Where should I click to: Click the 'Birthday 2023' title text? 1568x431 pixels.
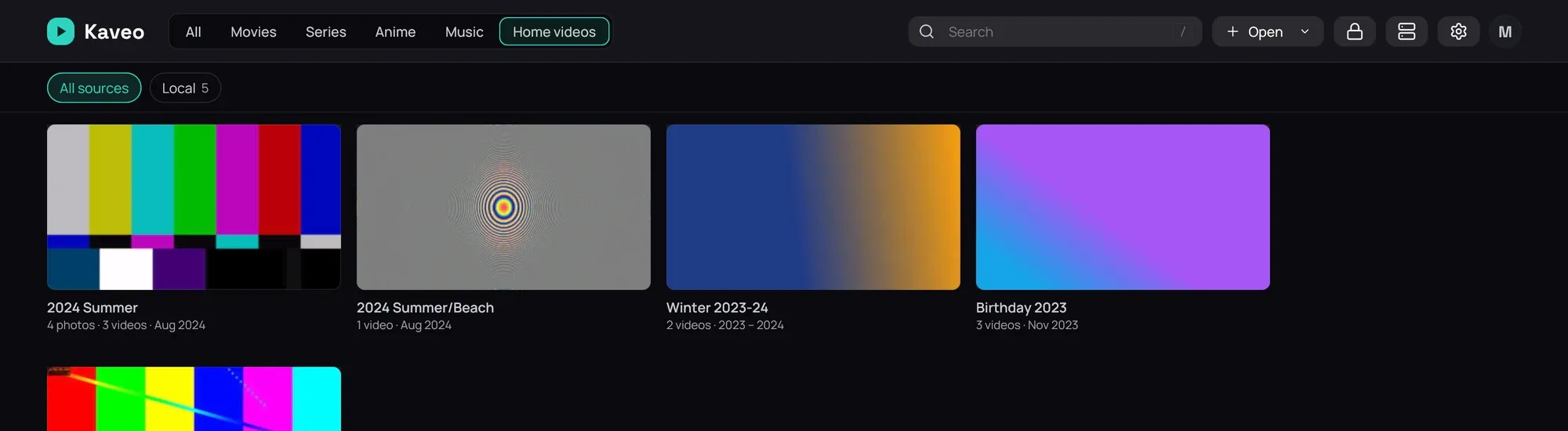point(1022,307)
